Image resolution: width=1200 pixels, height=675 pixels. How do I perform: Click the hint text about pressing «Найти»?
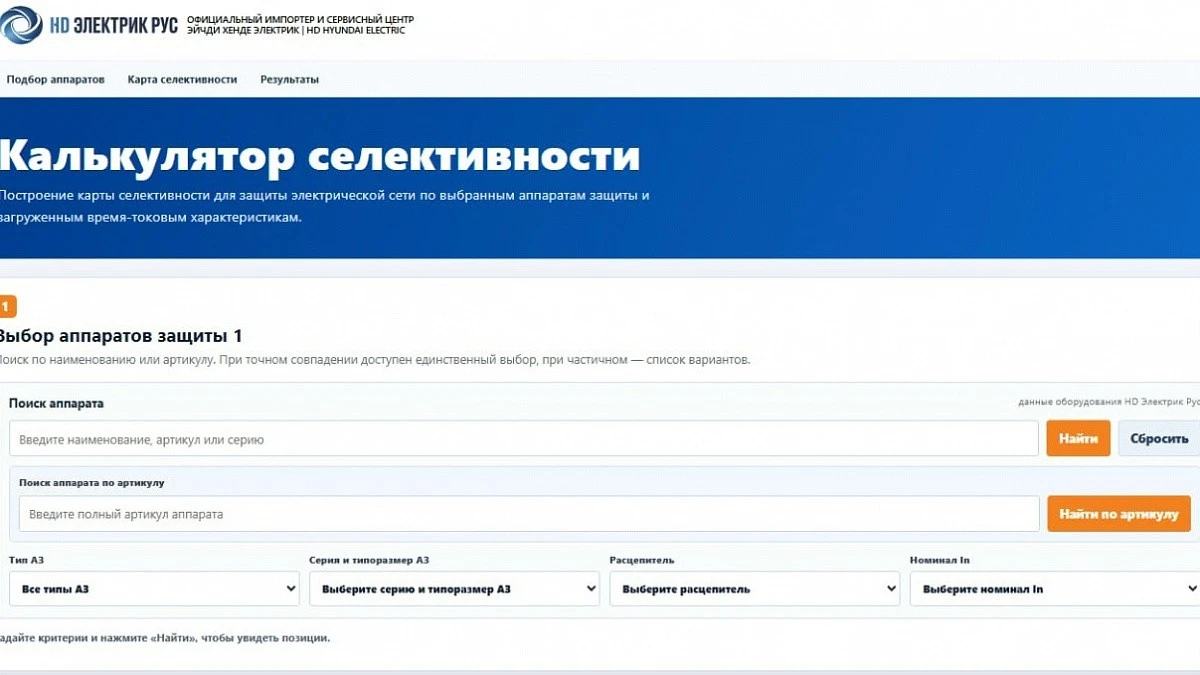(x=164, y=637)
